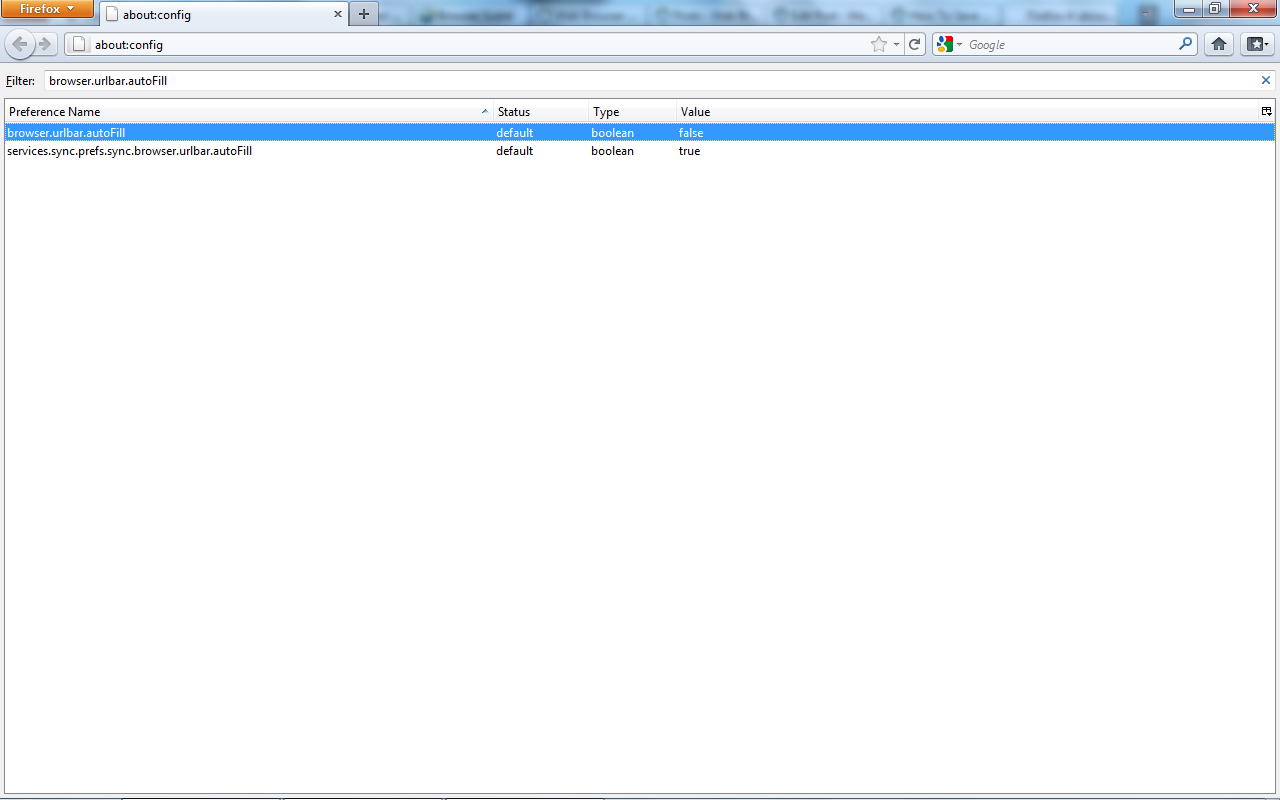1280x800 pixels.
Task: Go to the Home page
Action: [x=1218, y=44]
